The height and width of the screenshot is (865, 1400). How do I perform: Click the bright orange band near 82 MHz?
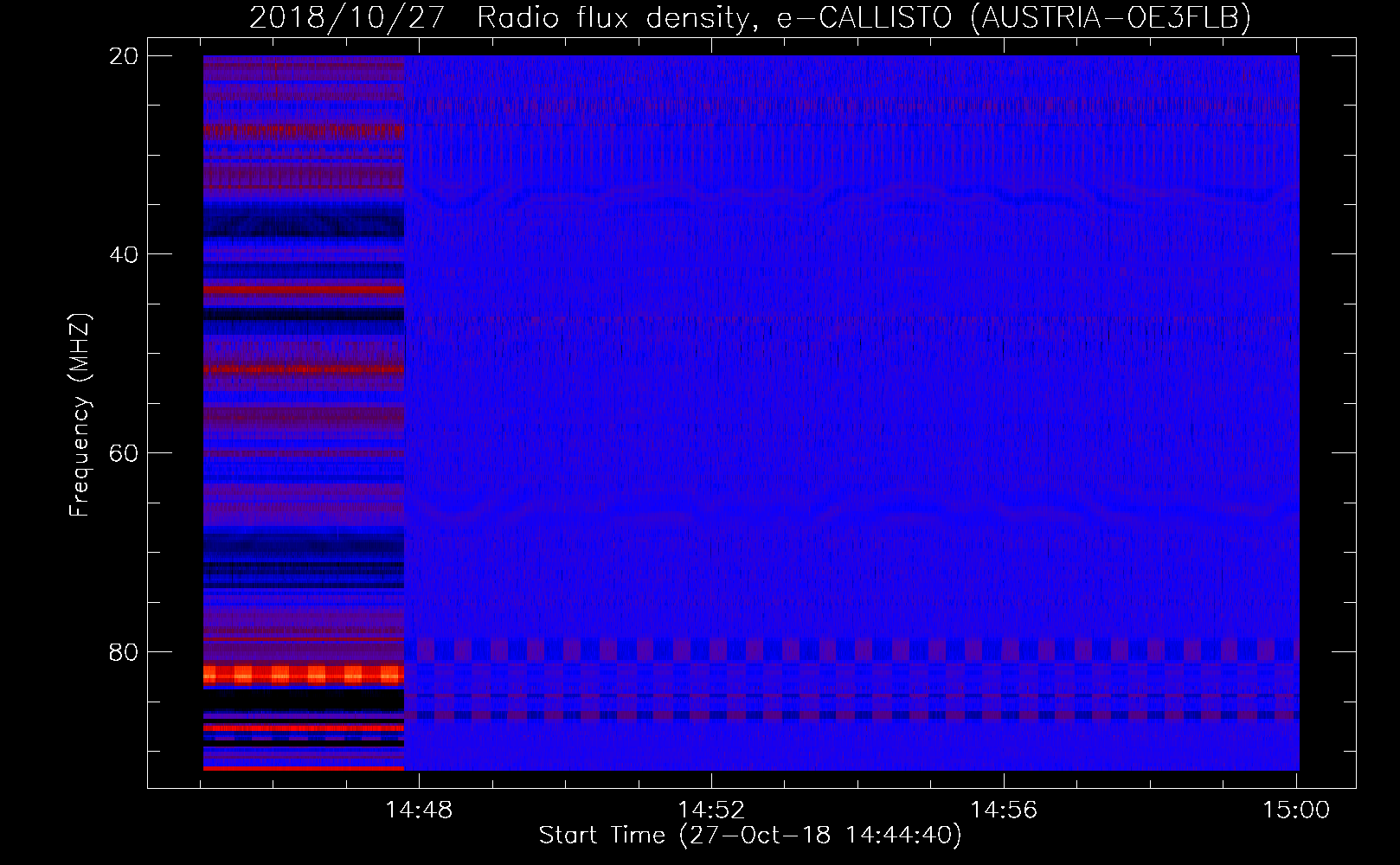[304, 675]
